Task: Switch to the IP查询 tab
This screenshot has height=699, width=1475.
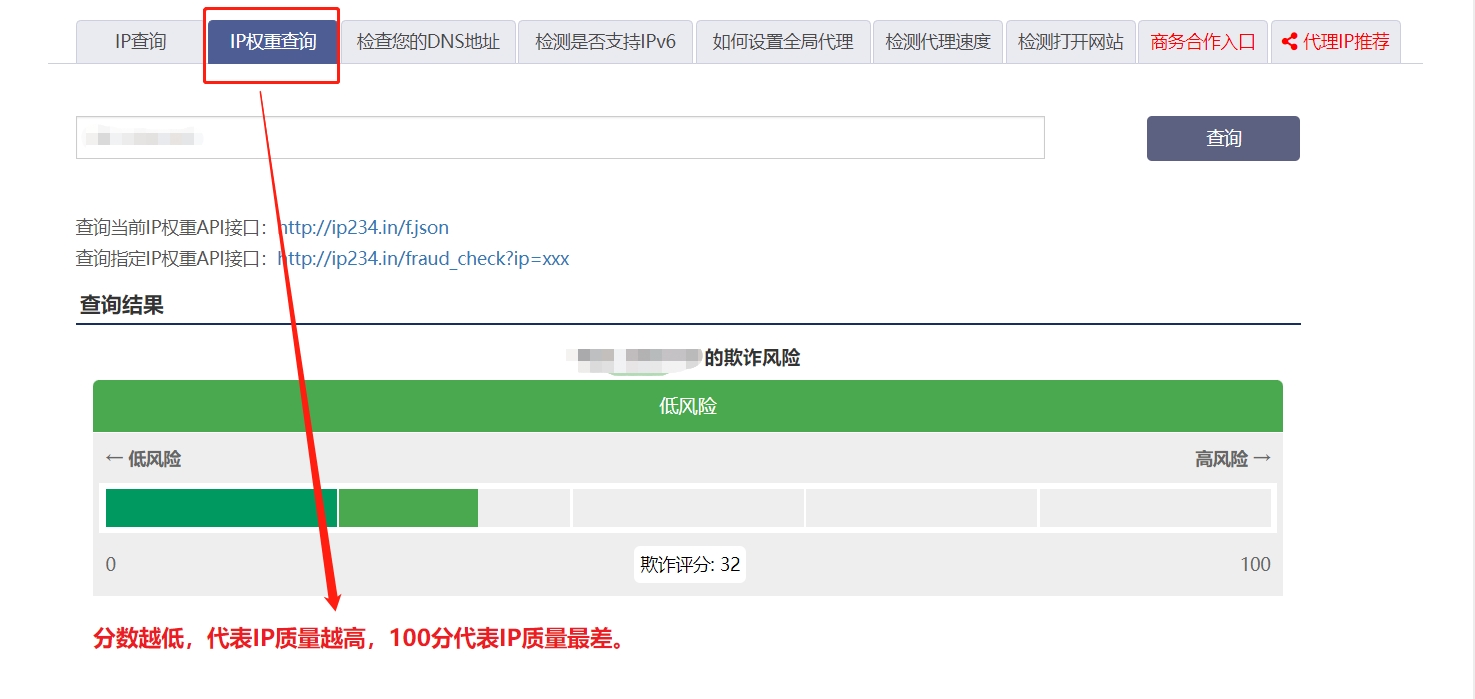Action: tap(141, 42)
